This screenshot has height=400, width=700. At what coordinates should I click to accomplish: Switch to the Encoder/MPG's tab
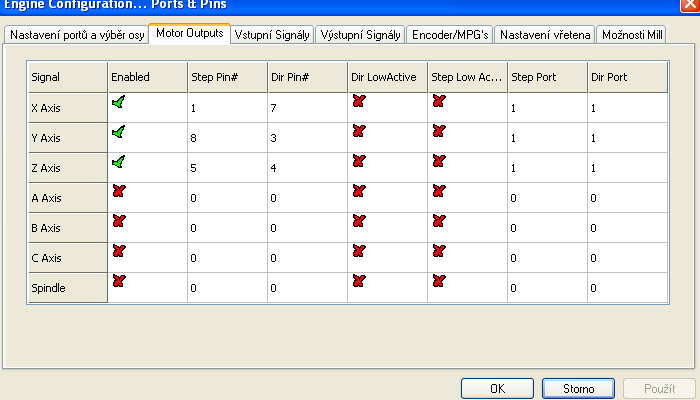(x=449, y=34)
